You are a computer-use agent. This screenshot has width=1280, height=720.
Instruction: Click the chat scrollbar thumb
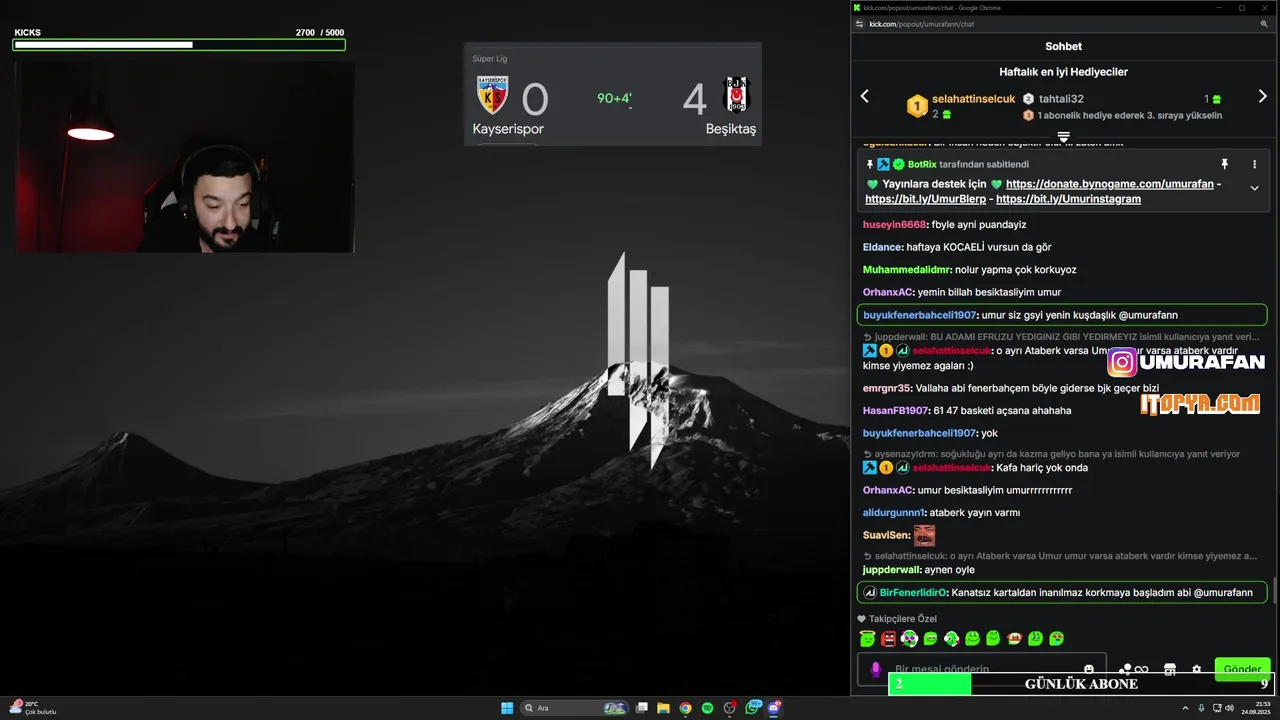point(1274,591)
